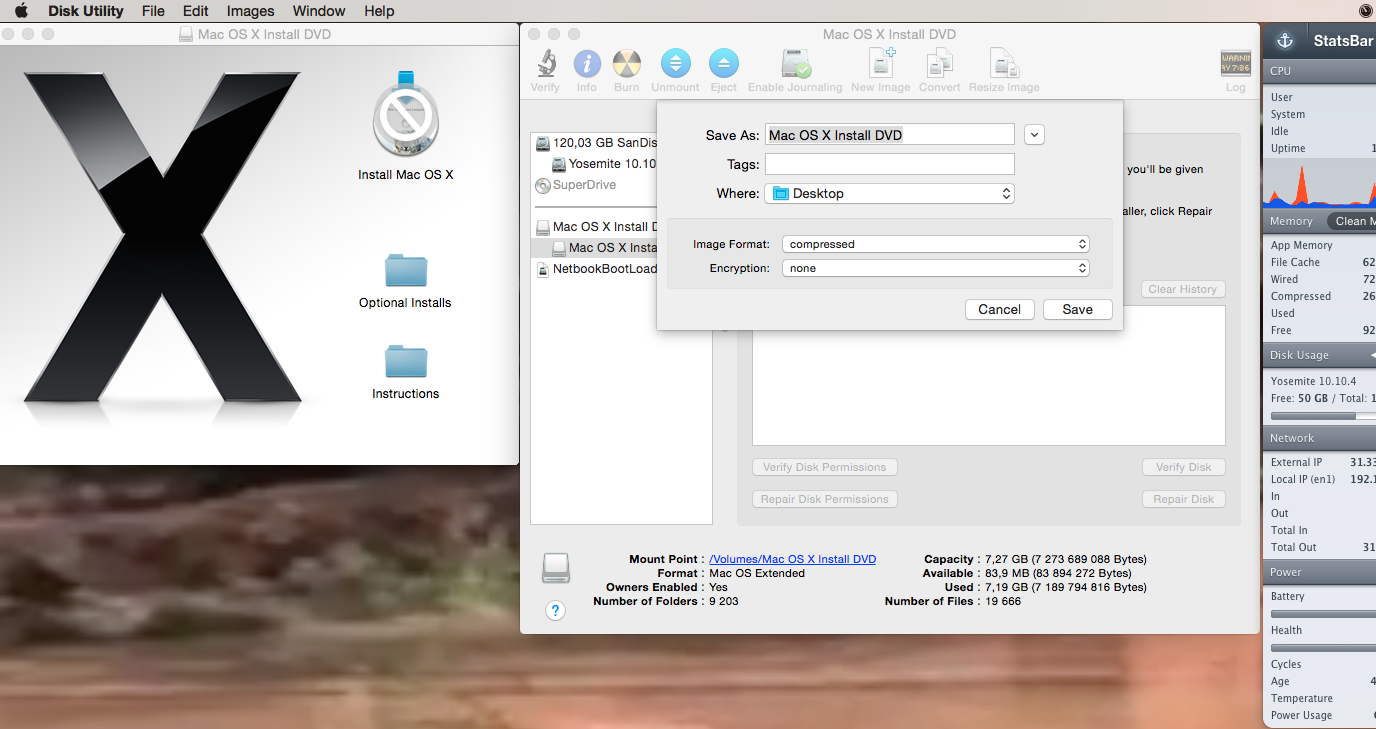Click the number of folders value "9 203"

724,601
